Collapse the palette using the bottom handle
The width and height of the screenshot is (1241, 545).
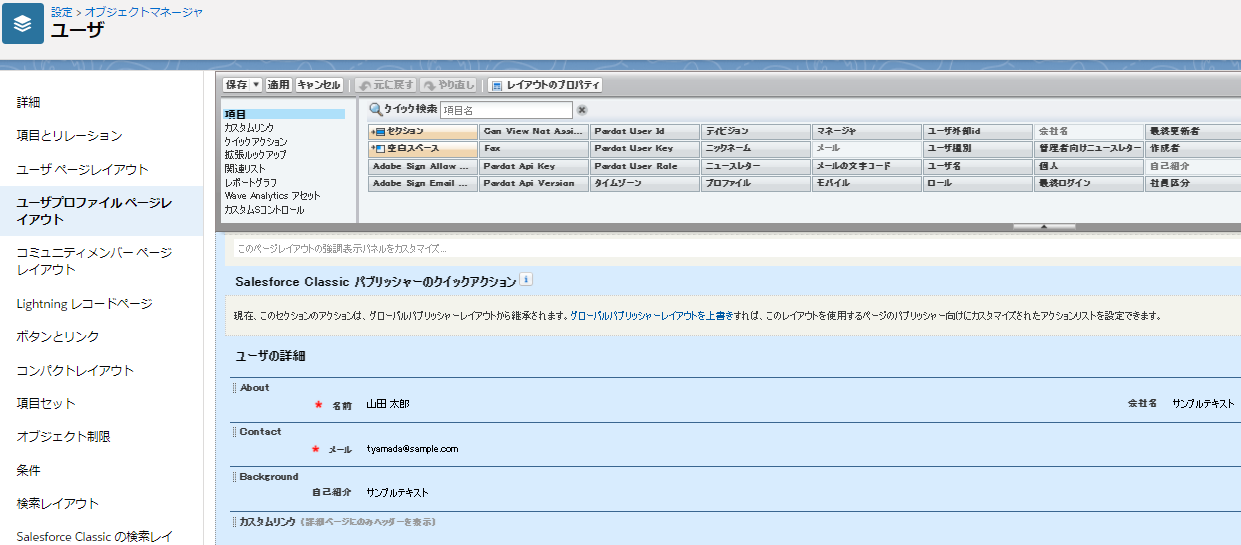1043,227
